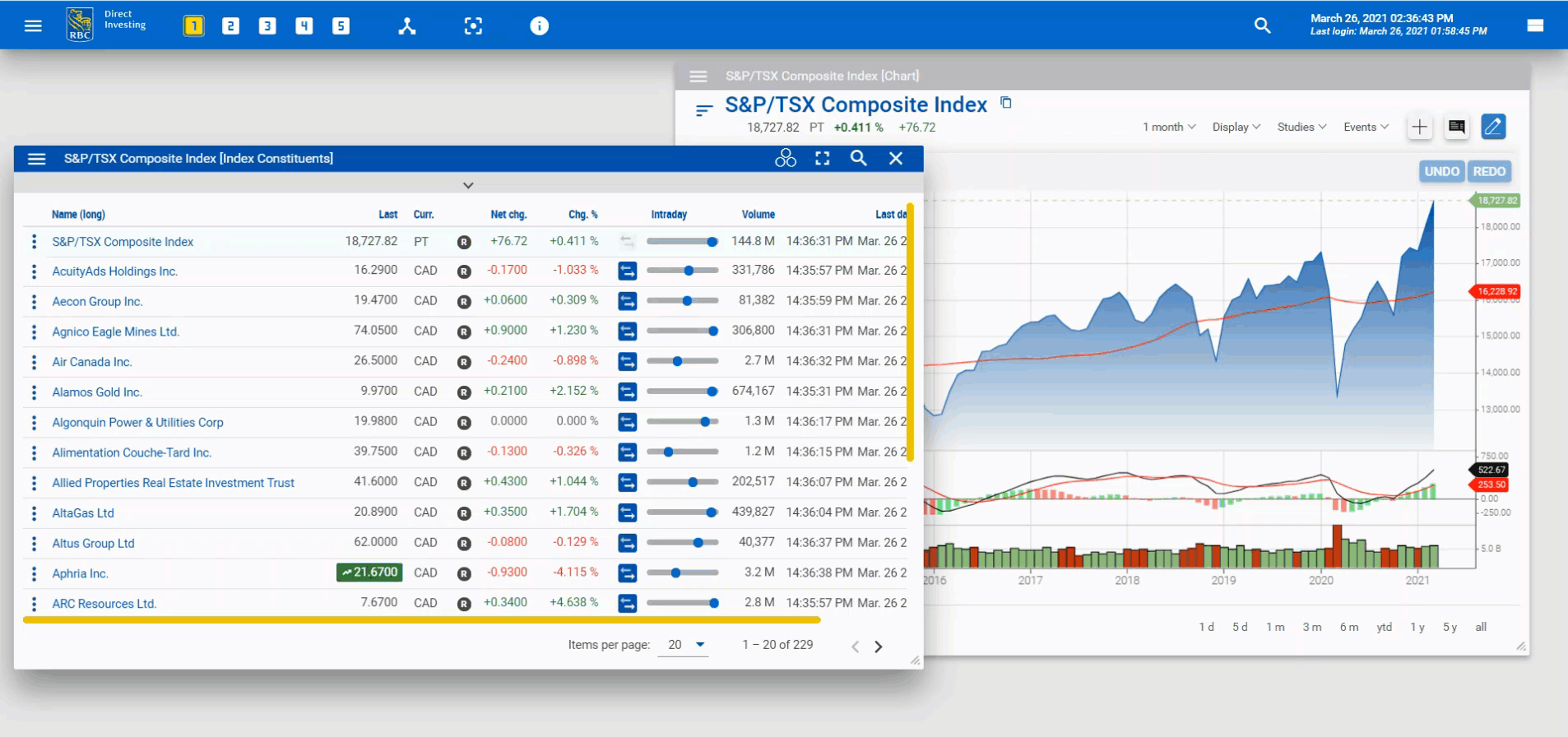Open row menu for Air Canada Inc.
Screen dimensions: 1568x737
point(34,362)
